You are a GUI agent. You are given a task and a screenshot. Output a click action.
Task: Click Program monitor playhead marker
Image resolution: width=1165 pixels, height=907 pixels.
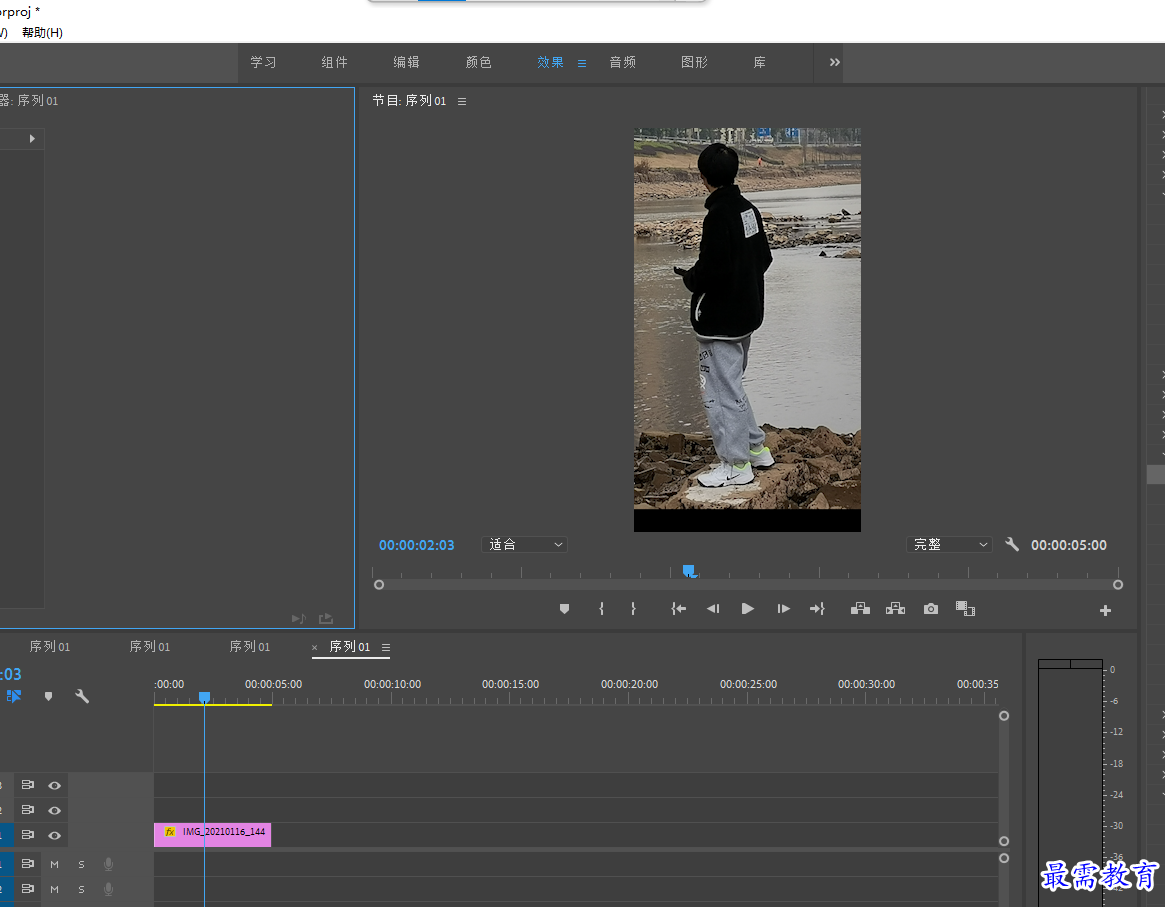[689, 570]
